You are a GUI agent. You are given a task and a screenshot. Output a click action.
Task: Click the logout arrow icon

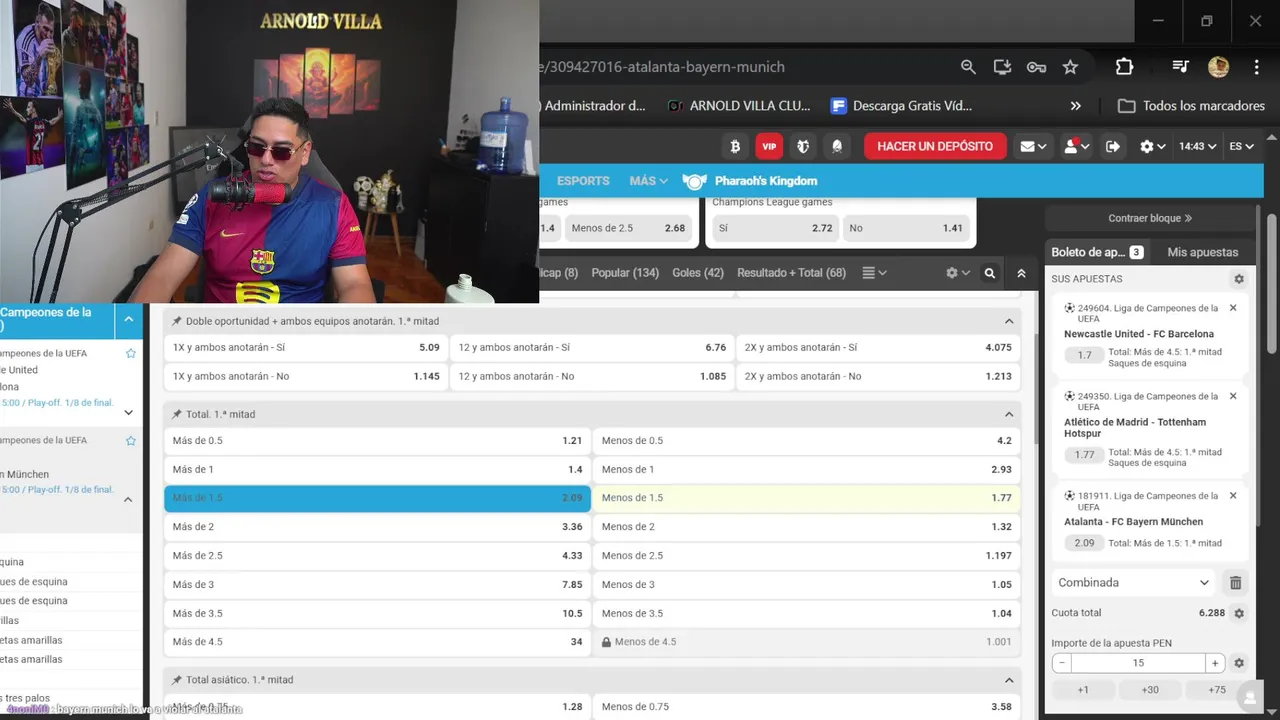coord(1113,146)
